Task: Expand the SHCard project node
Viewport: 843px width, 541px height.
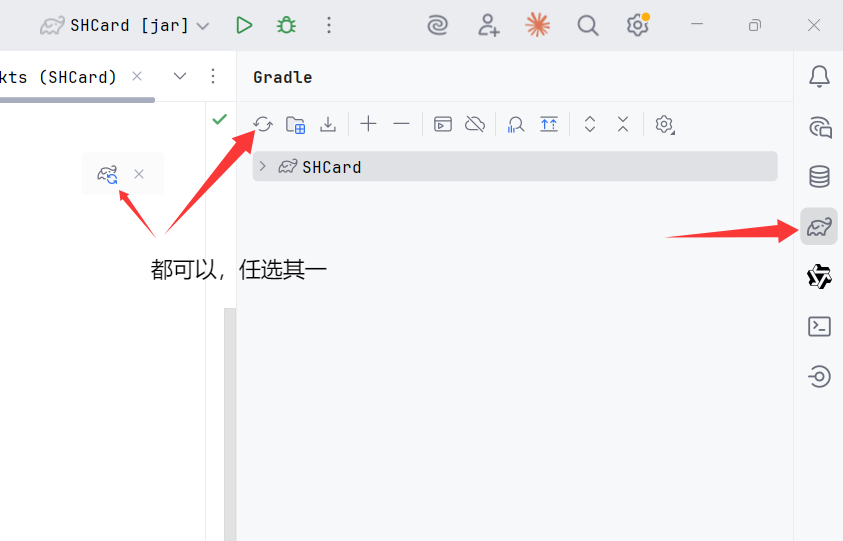Action: [262, 166]
